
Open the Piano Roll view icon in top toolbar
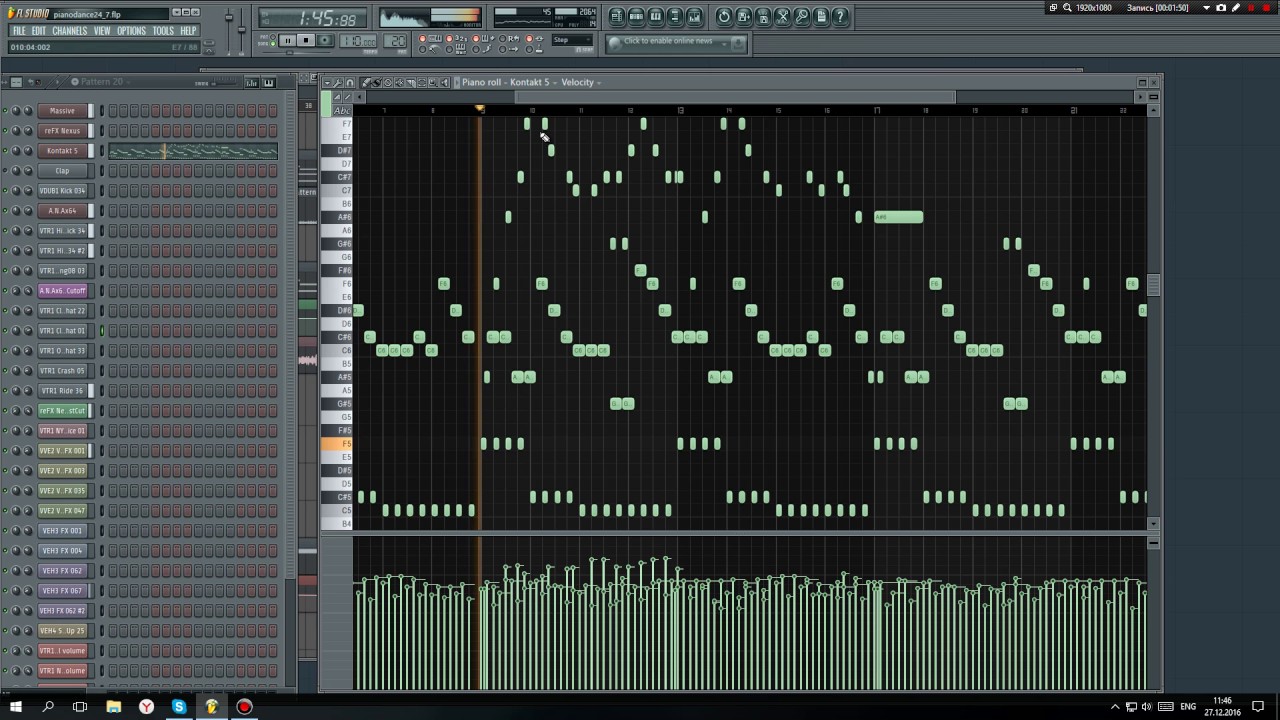click(655, 17)
